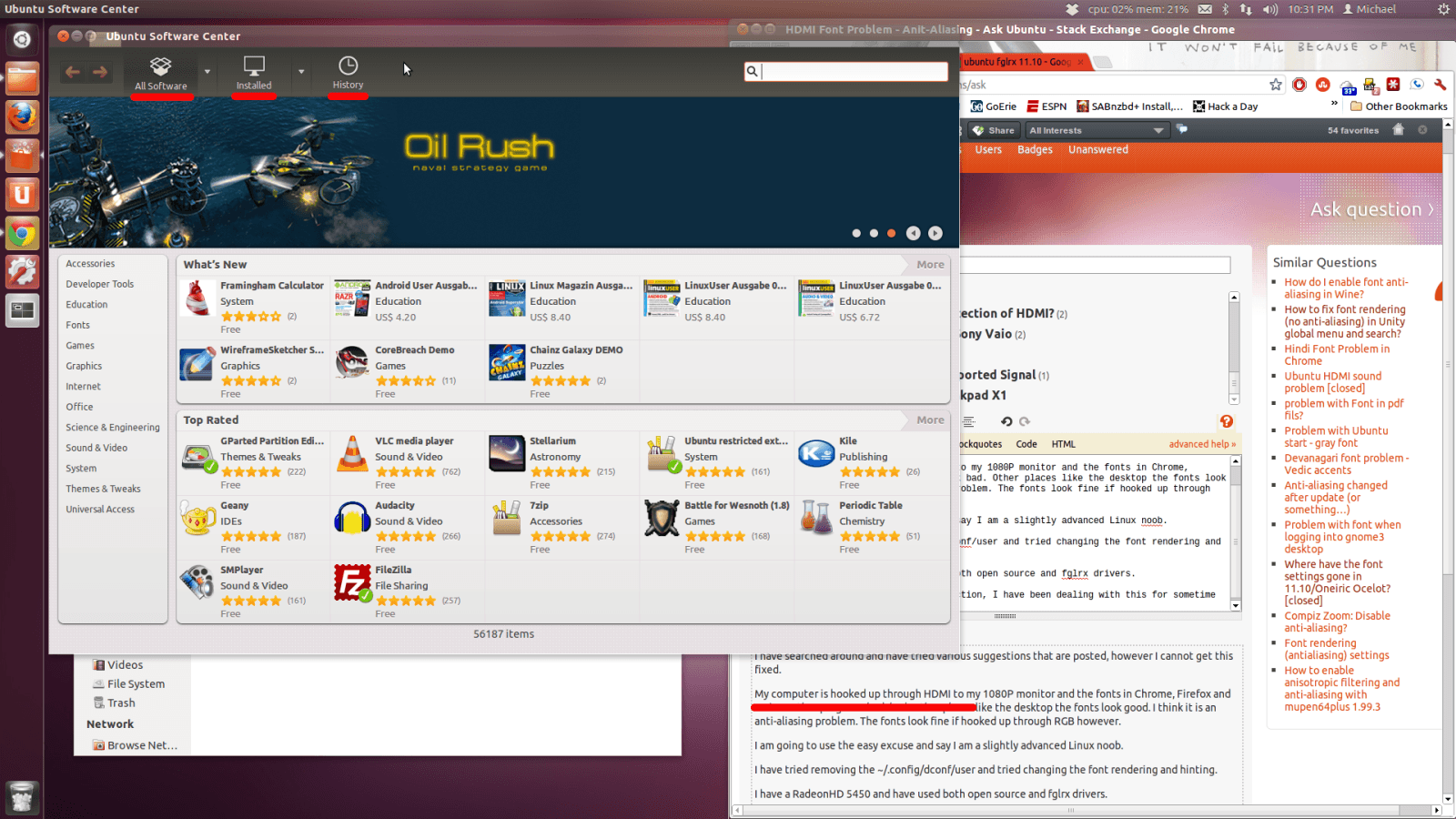Go back with the left arrow button
Screen dimensions: 1456x819
point(73,72)
